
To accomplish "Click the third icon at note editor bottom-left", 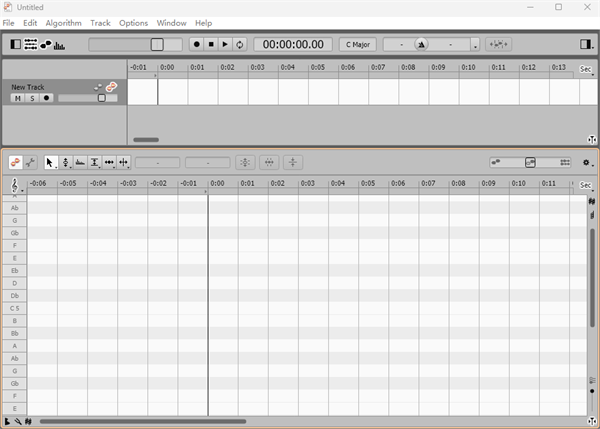I will (x=28, y=421).
